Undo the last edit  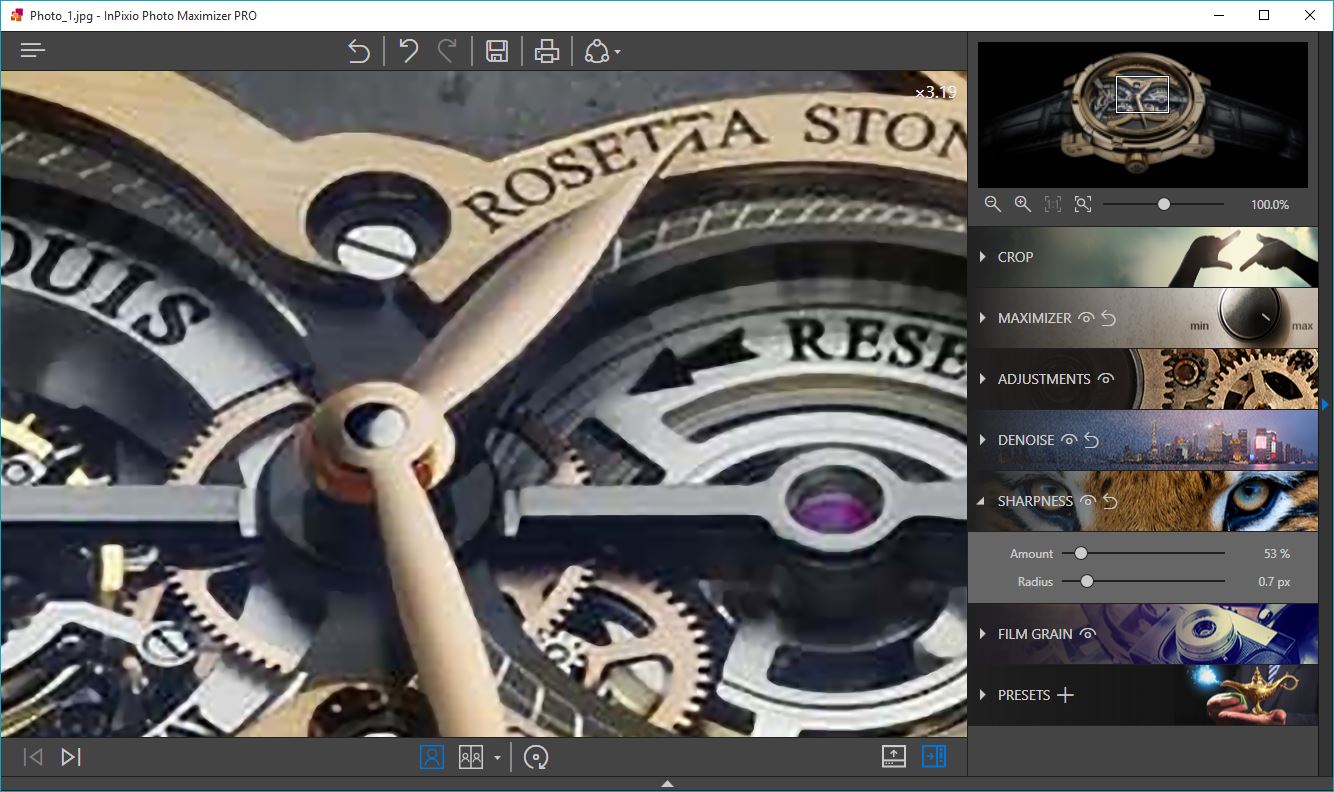pyautogui.click(x=408, y=51)
